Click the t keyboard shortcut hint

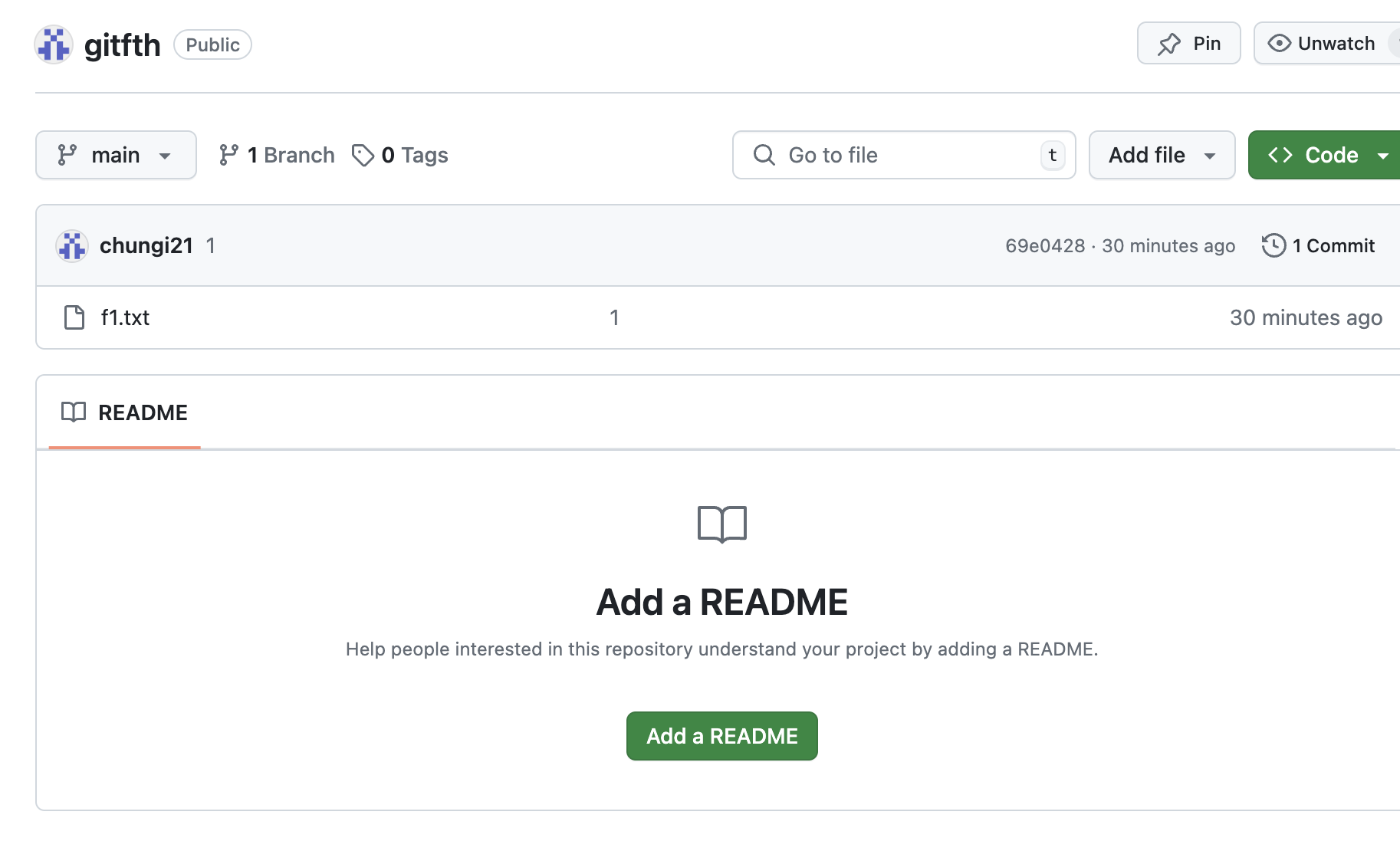[1053, 155]
